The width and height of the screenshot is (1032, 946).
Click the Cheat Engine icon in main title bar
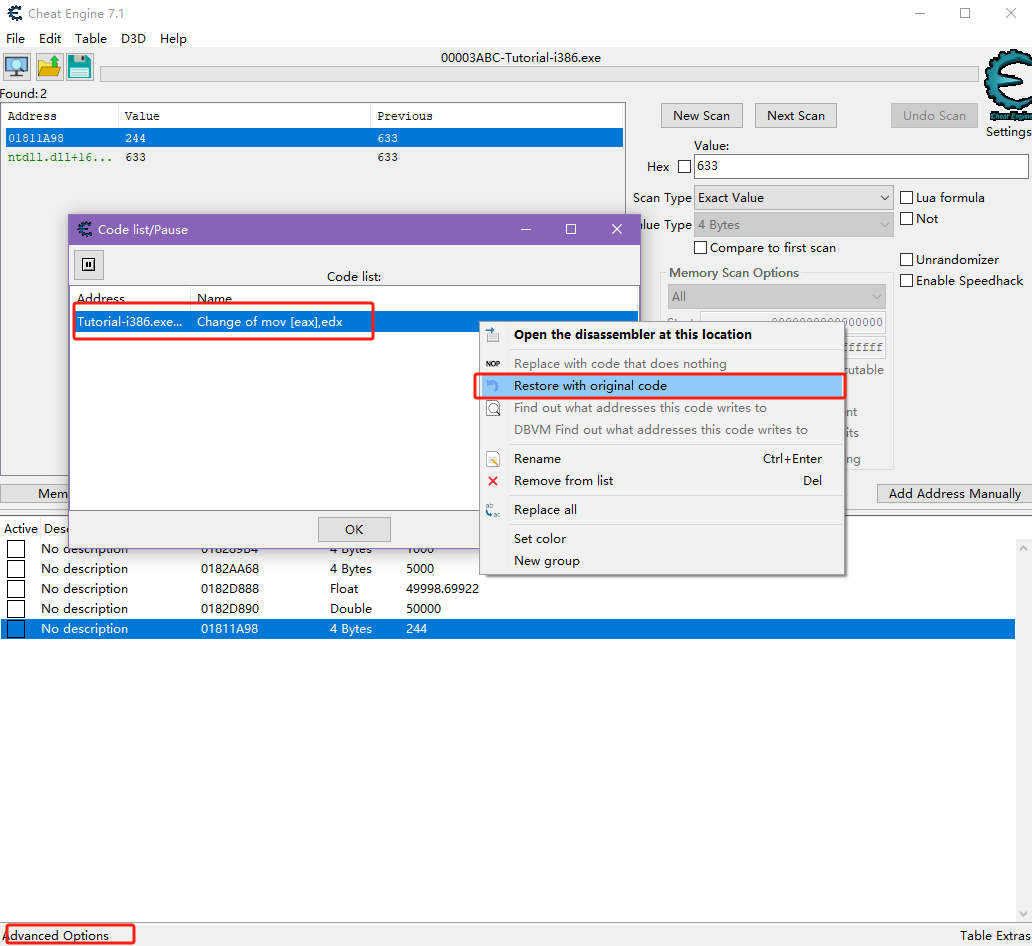(x=14, y=13)
